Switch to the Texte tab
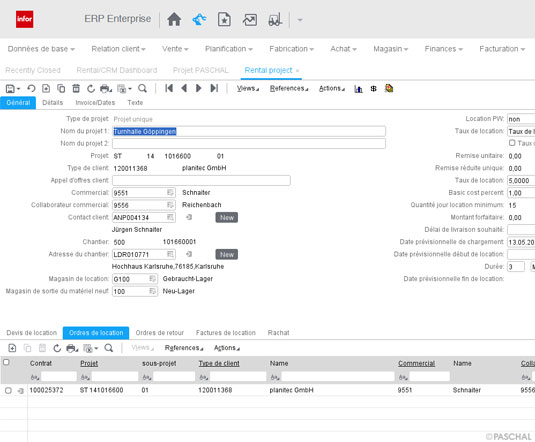 coord(135,103)
